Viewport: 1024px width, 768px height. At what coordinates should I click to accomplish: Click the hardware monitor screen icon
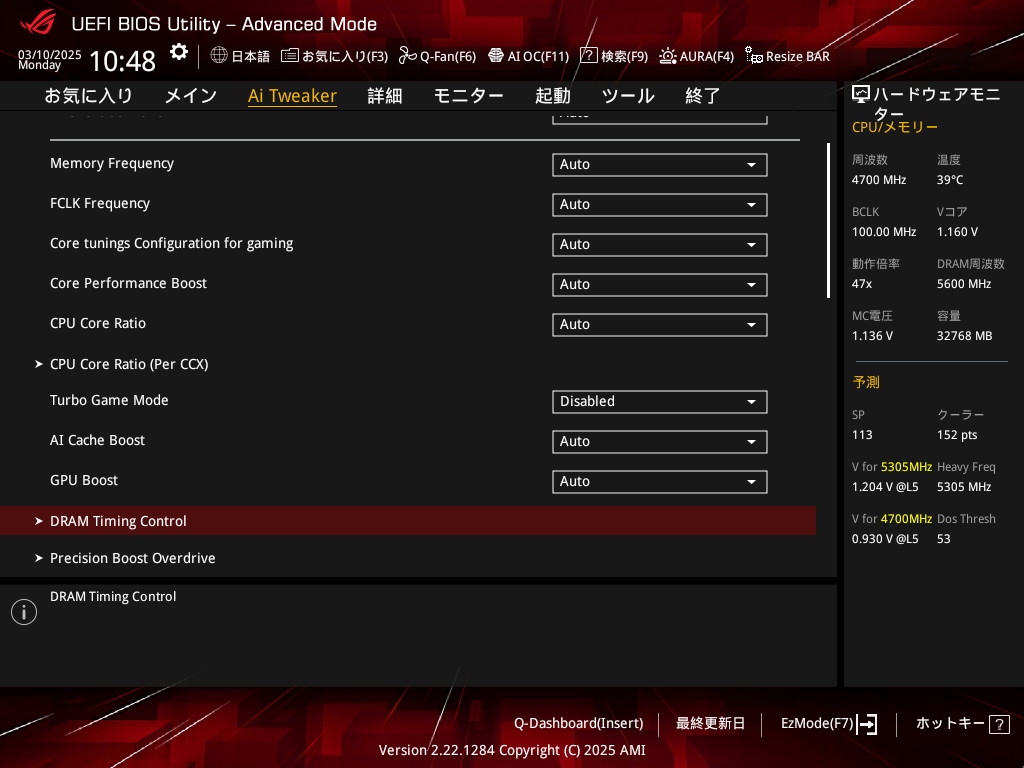point(861,94)
